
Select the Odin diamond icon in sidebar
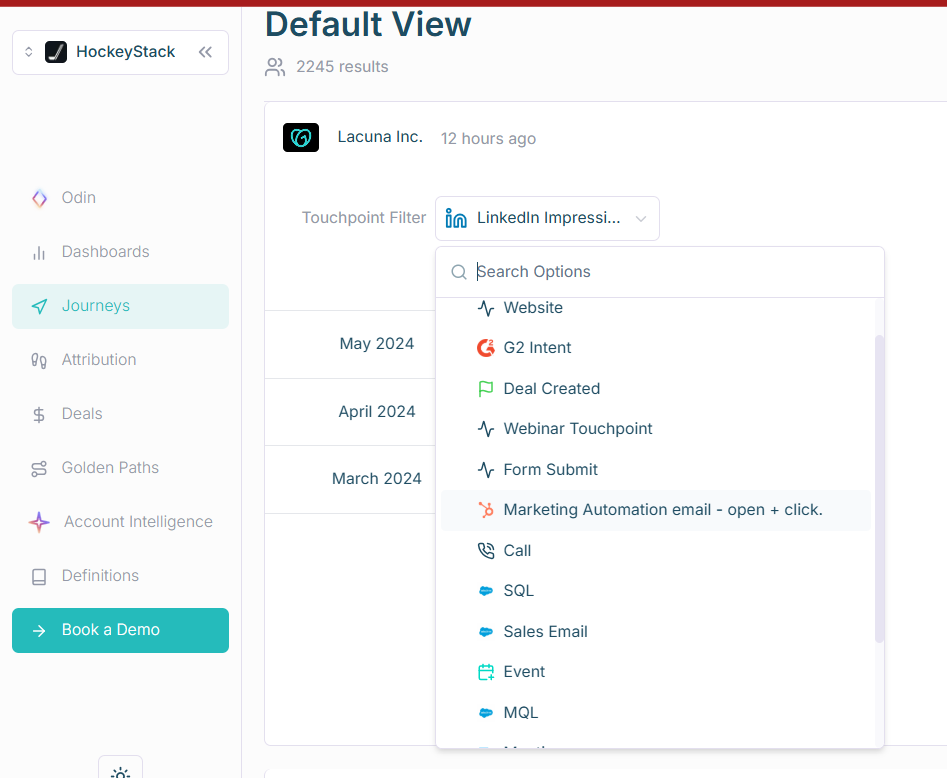[x=39, y=197]
